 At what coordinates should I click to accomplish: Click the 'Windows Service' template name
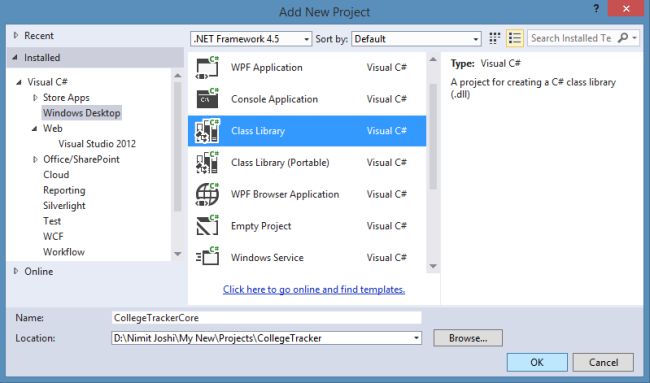click(267, 257)
